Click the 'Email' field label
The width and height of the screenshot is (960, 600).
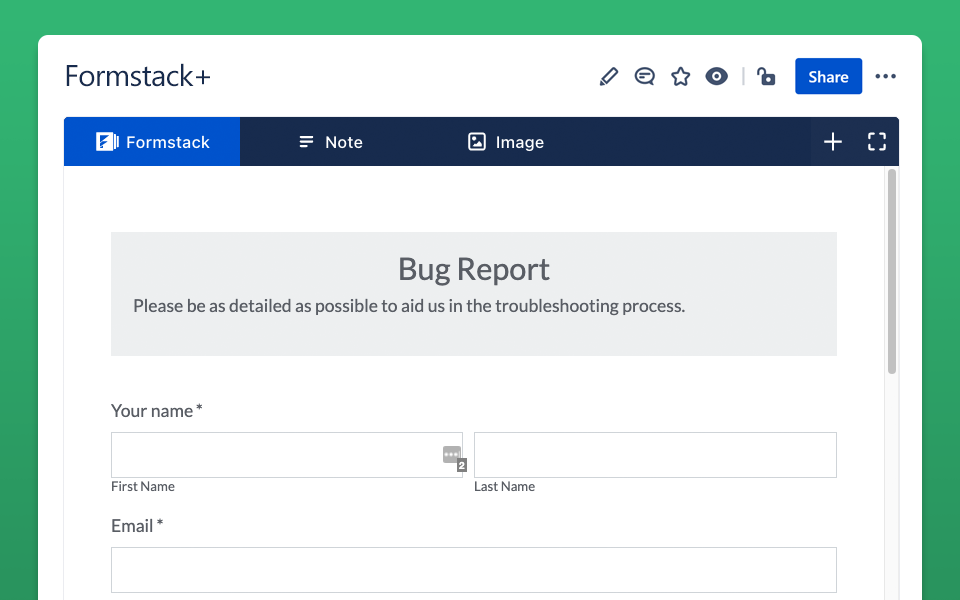click(137, 526)
